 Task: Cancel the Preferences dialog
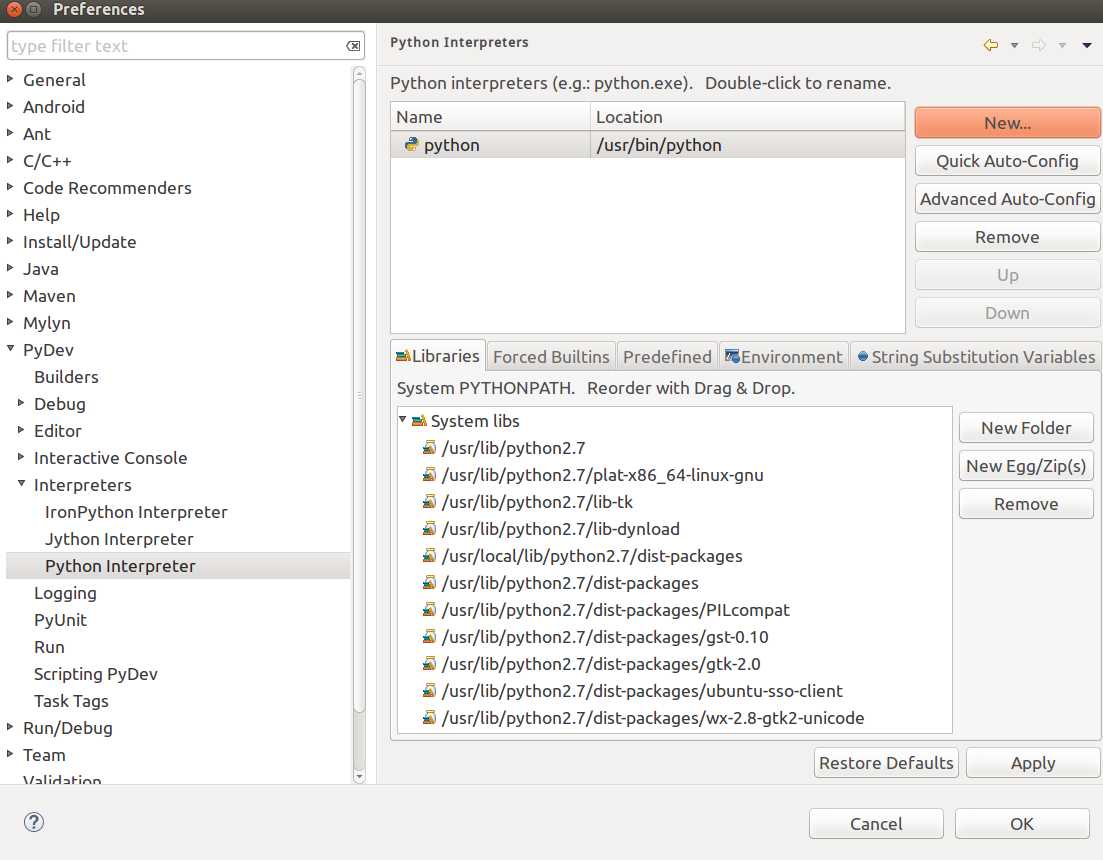click(x=876, y=823)
